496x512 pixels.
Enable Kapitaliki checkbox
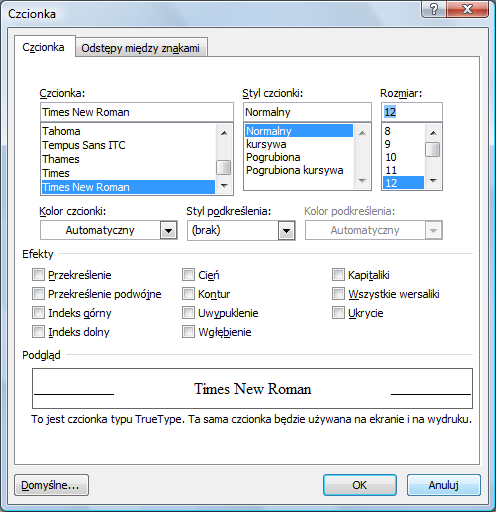(338, 275)
